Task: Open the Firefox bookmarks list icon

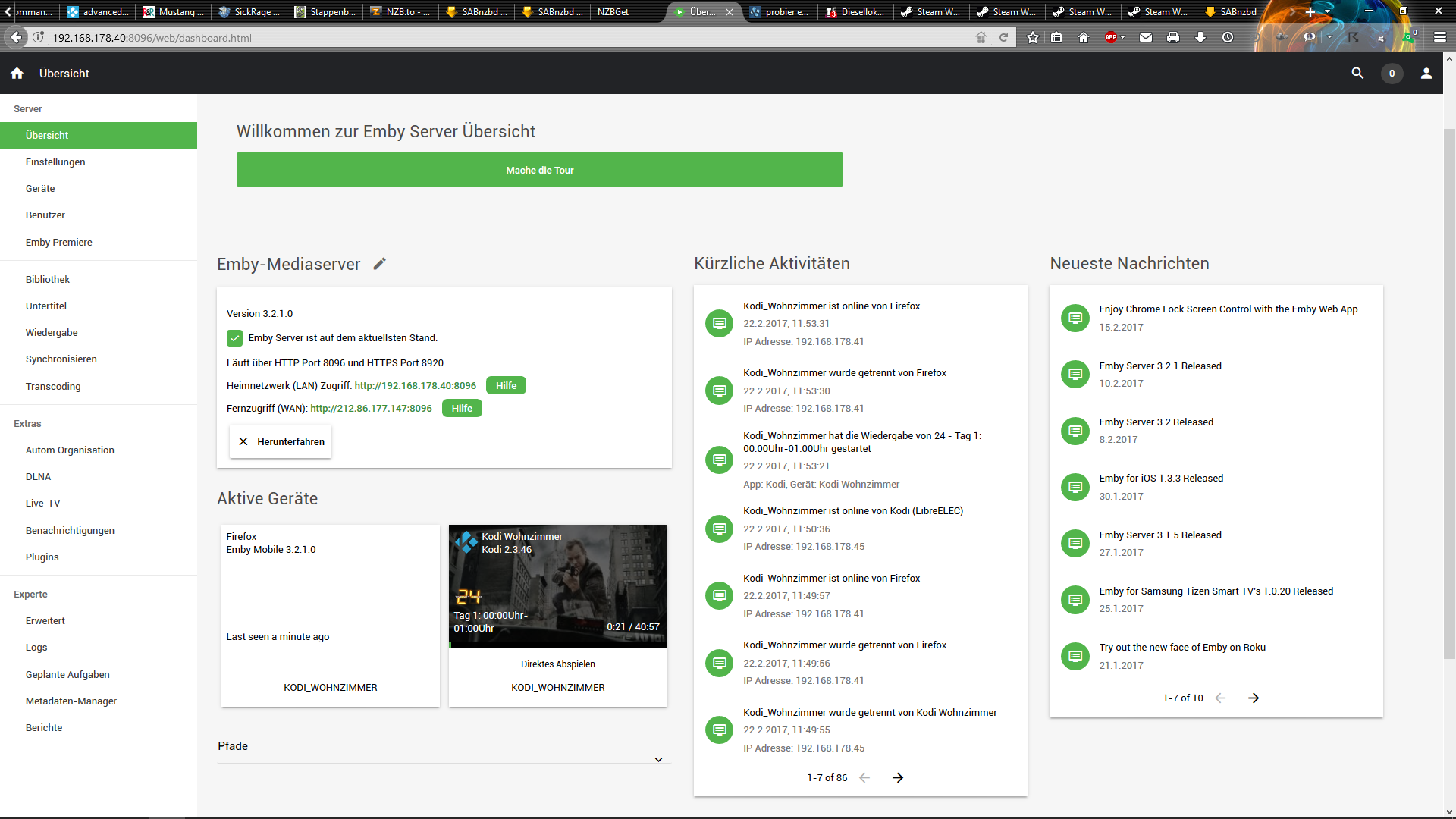Action: [x=1056, y=37]
